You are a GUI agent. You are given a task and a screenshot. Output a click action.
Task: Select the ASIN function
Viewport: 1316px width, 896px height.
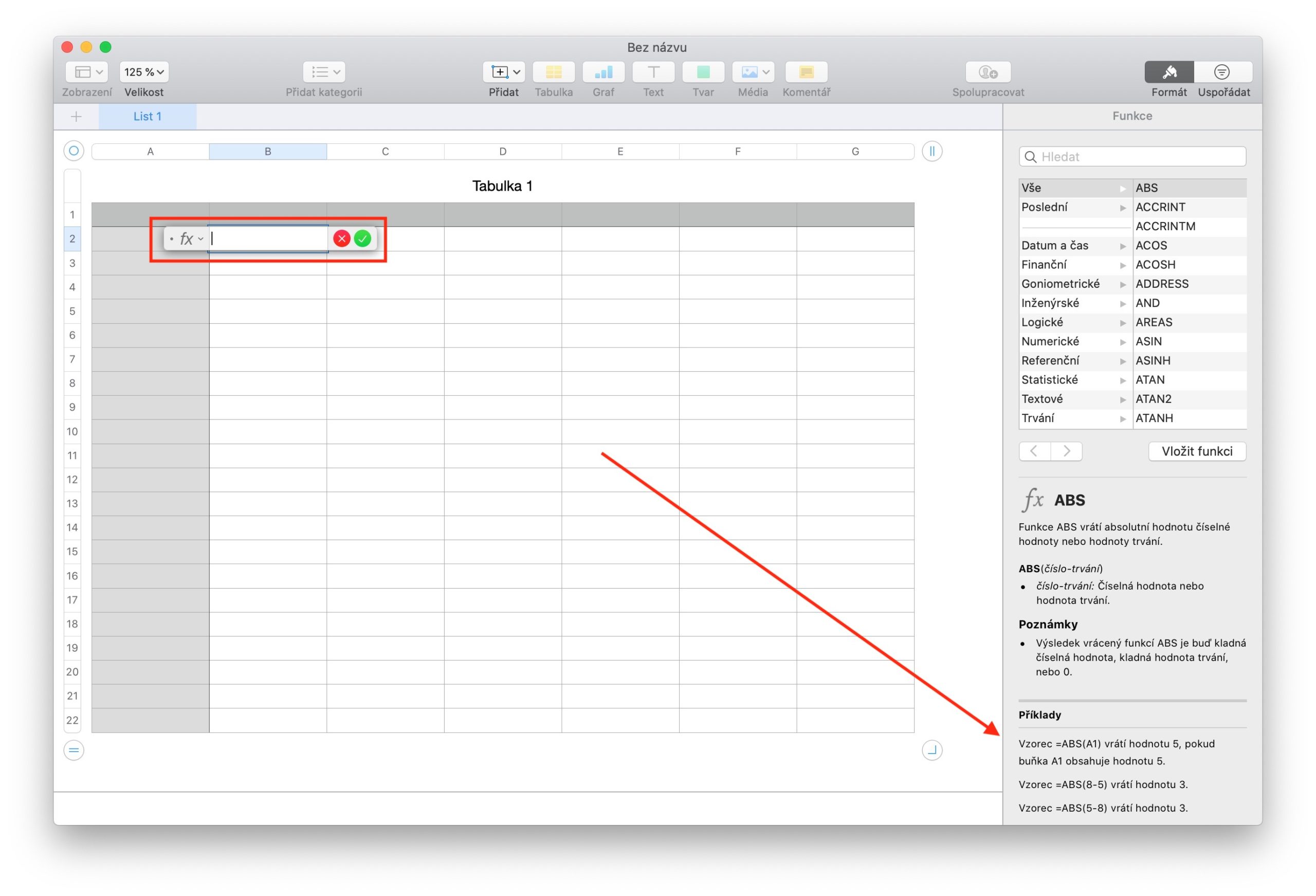pyautogui.click(x=1190, y=341)
